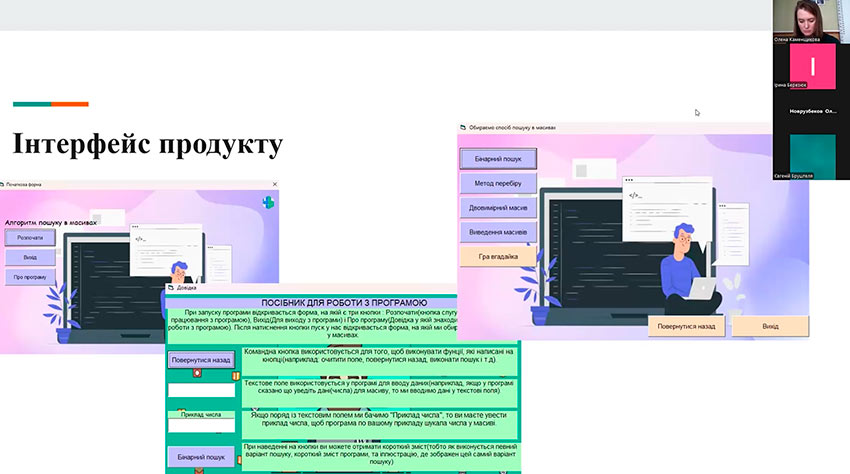Open the Про програму help button
Viewport: 850px width, 474px height.
coord(30,277)
